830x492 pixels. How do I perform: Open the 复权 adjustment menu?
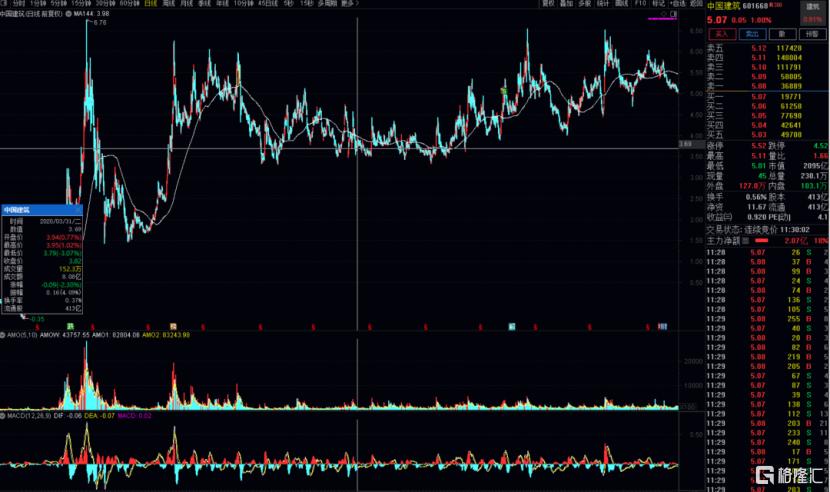coord(548,3)
